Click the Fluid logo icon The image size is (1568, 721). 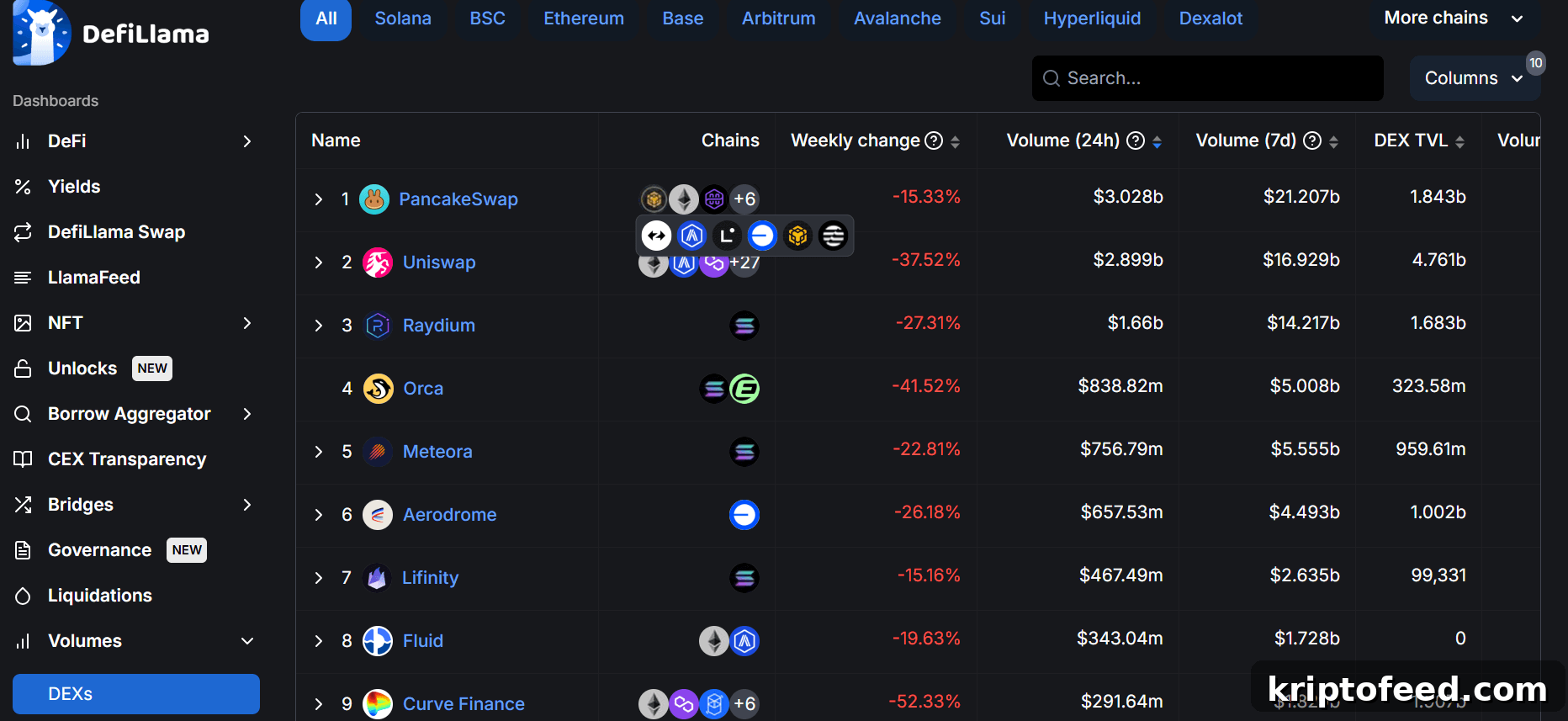point(378,641)
